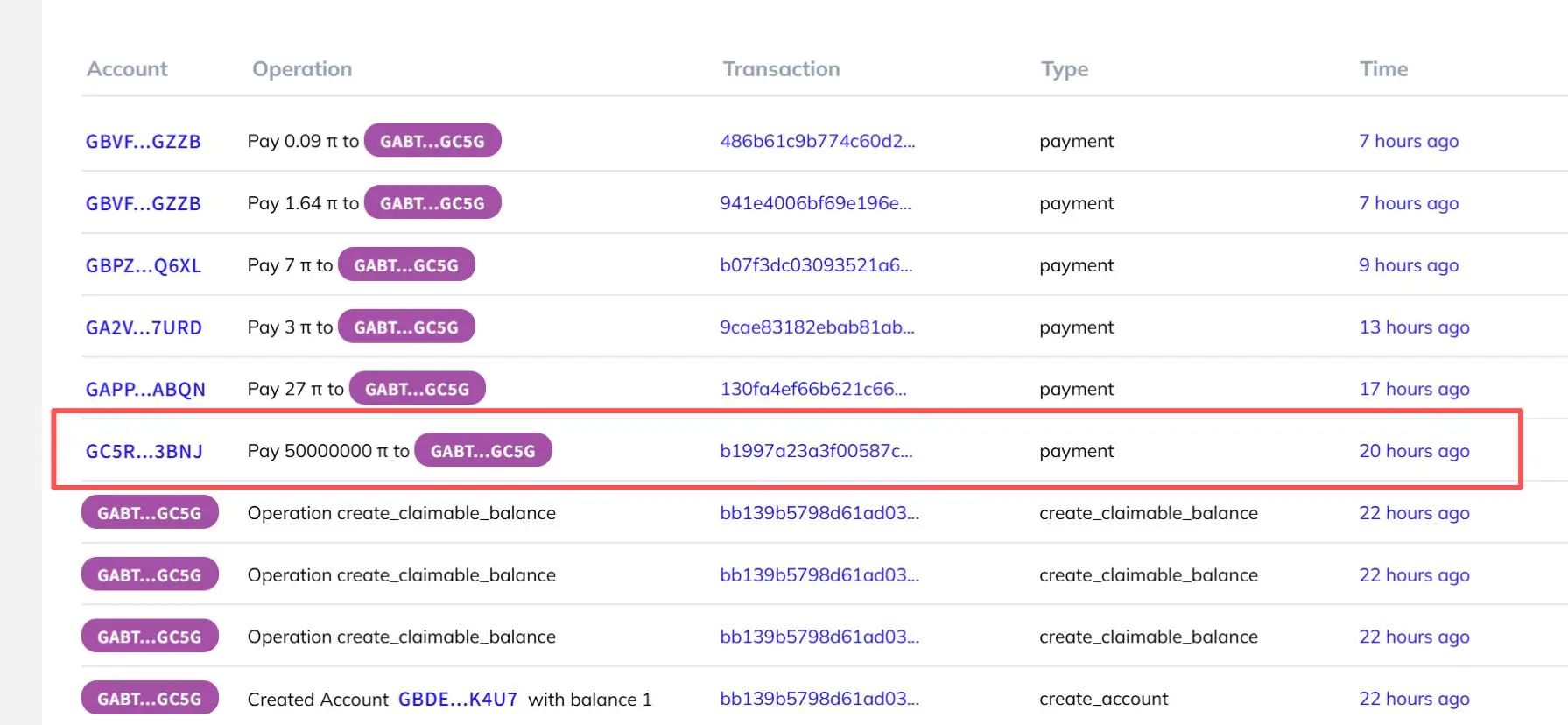This screenshot has height=725, width=1568.
Task: Click the 'with balance 1' text
Action: click(x=590, y=700)
